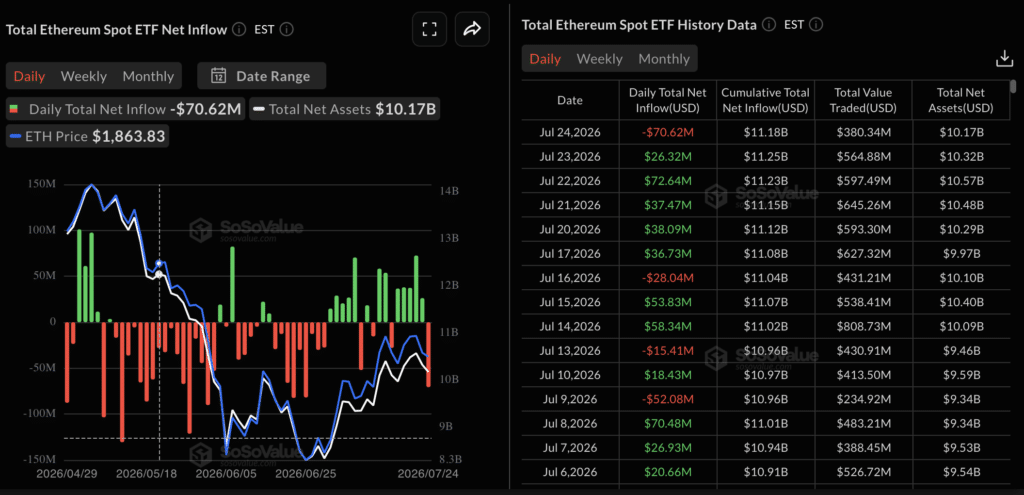Click the Jul 15,2026 date cell
This screenshot has height=495, width=1024.
coord(570,302)
